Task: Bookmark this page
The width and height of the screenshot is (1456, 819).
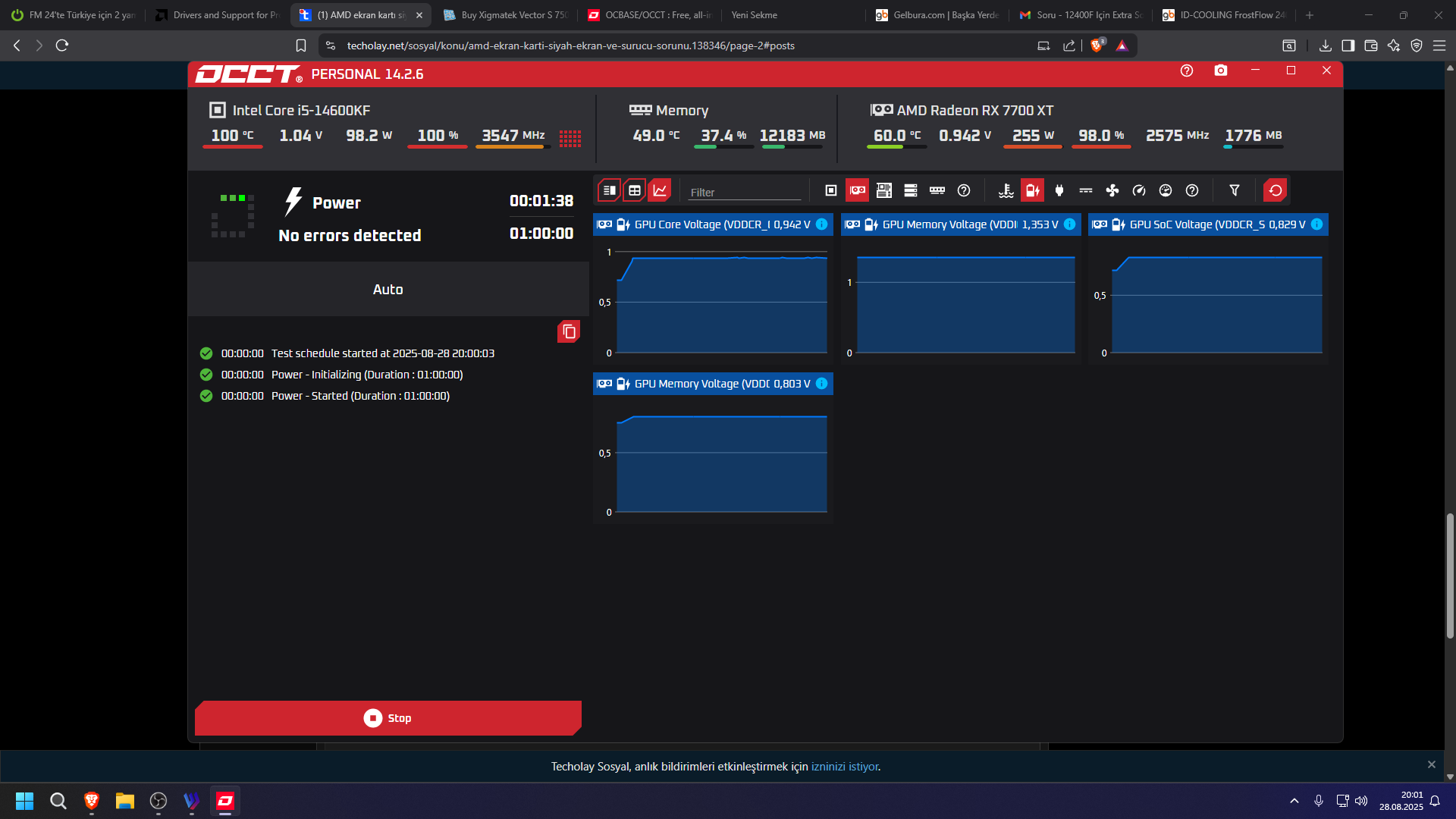Action: (301, 45)
